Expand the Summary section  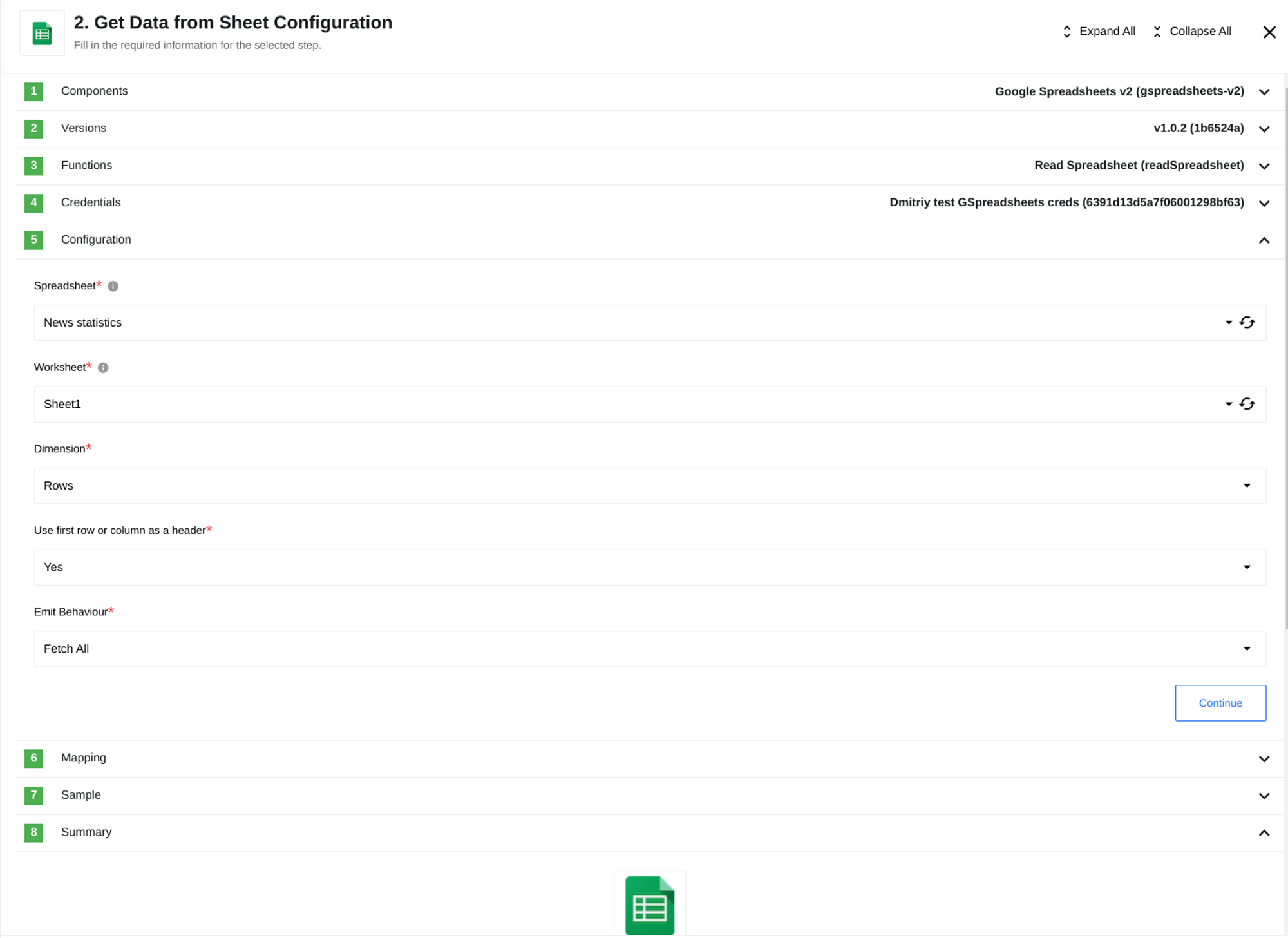1265,832
